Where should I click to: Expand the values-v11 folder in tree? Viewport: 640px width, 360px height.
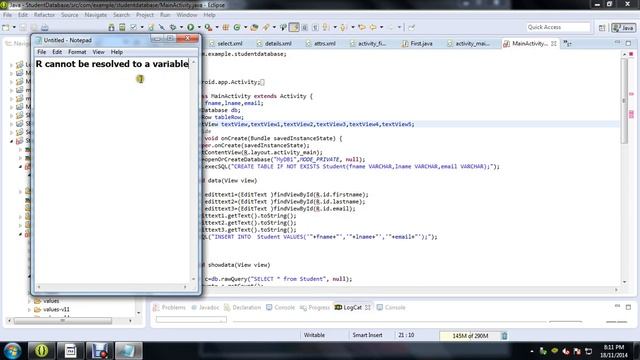tap(29, 310)
